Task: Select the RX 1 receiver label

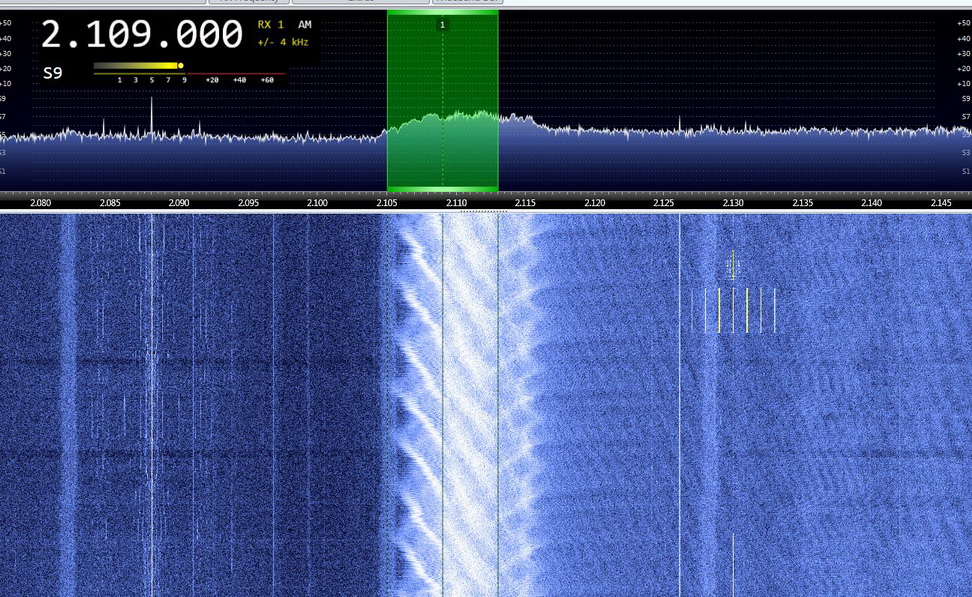Action: pos(270,25)
